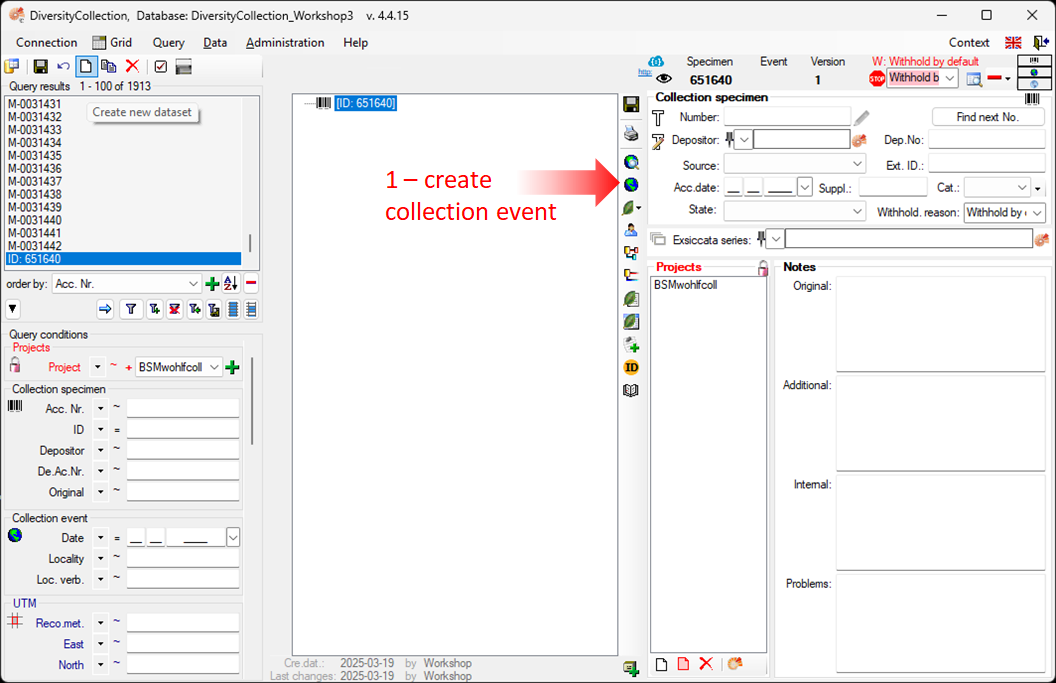The width and height of the screenshot is (1056, 683).
Task: Click the save icon in the left toolbar
Action: click(40, 66)
